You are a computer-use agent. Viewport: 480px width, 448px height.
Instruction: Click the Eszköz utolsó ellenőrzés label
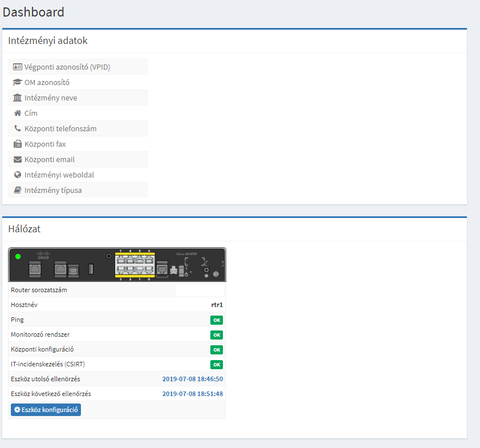coord(45,379)
